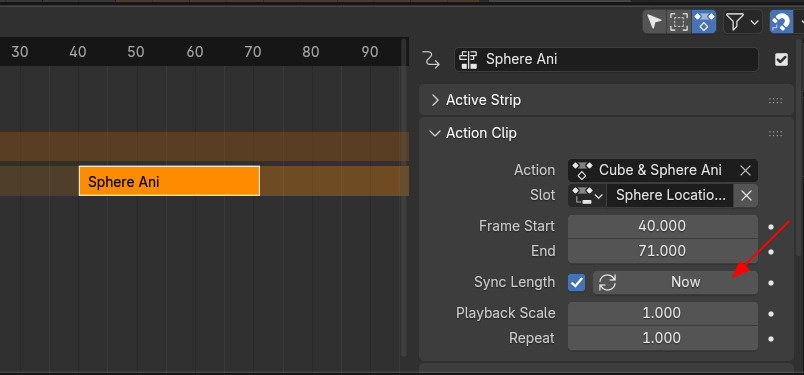
Task: Open the filter funnel options
Action: [x=741, y=22]
